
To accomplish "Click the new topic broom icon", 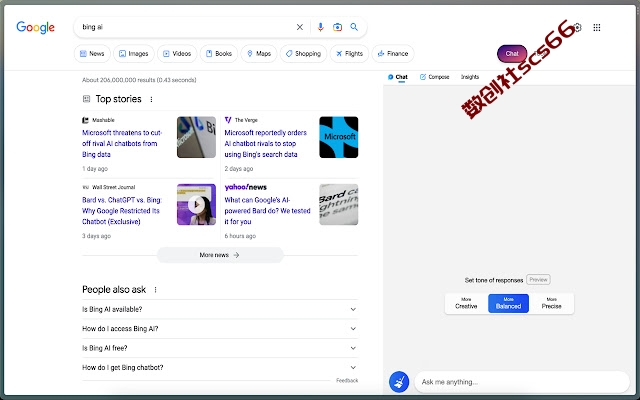I will pos(399,382).
